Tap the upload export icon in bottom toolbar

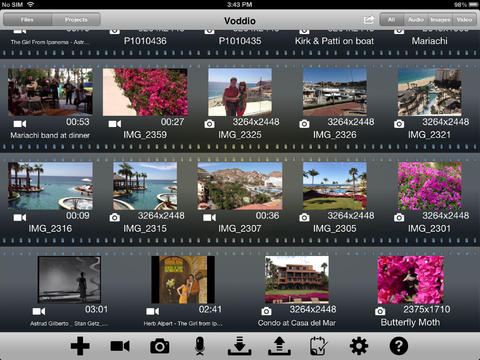coord(279,346)
